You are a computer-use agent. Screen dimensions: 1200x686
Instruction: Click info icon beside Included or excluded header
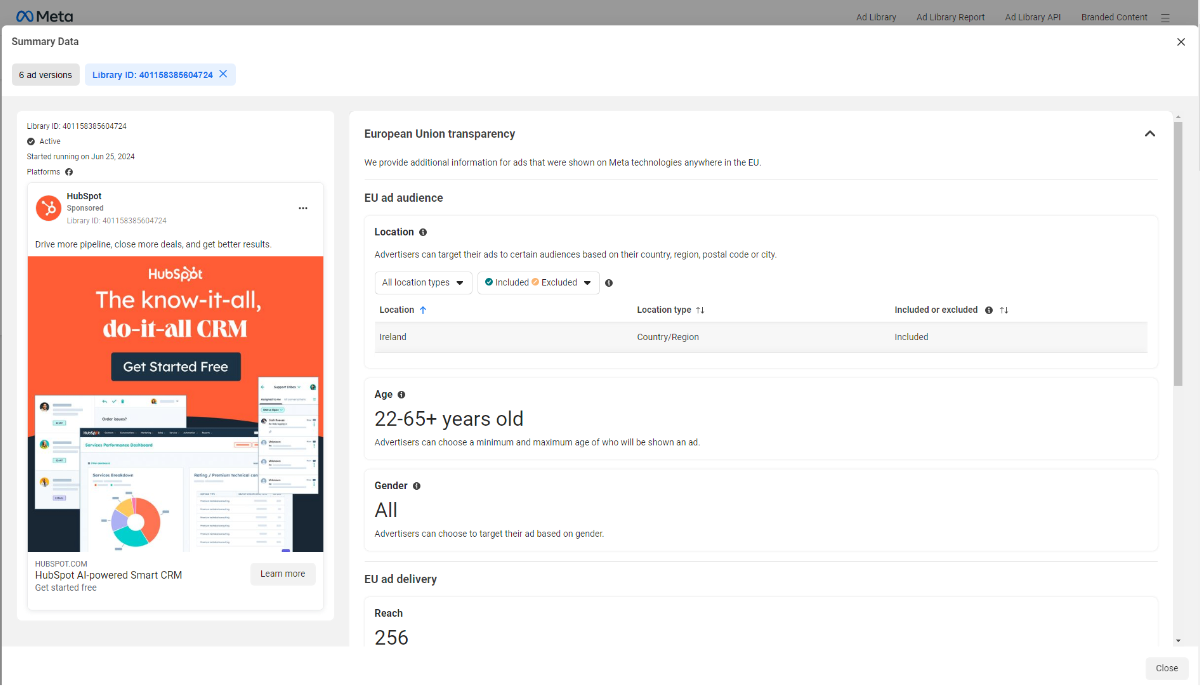[989, 310]
